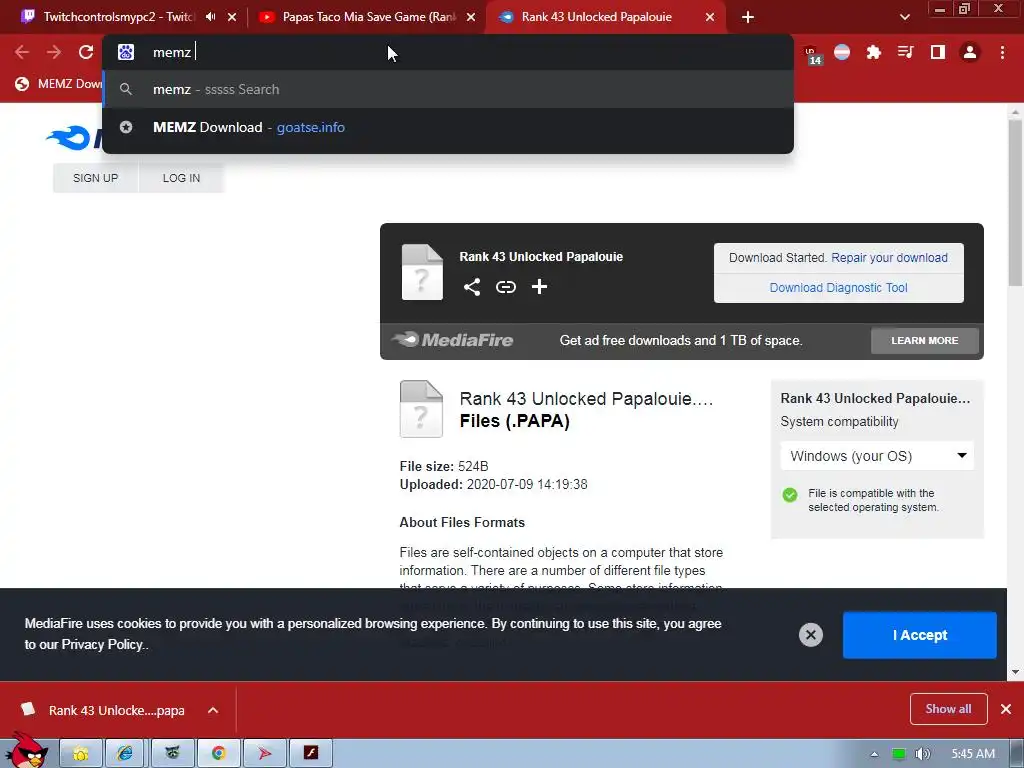Click the 'About Files Formats' heading
The height and width of the screenshot is (768, 1024).
462,522
